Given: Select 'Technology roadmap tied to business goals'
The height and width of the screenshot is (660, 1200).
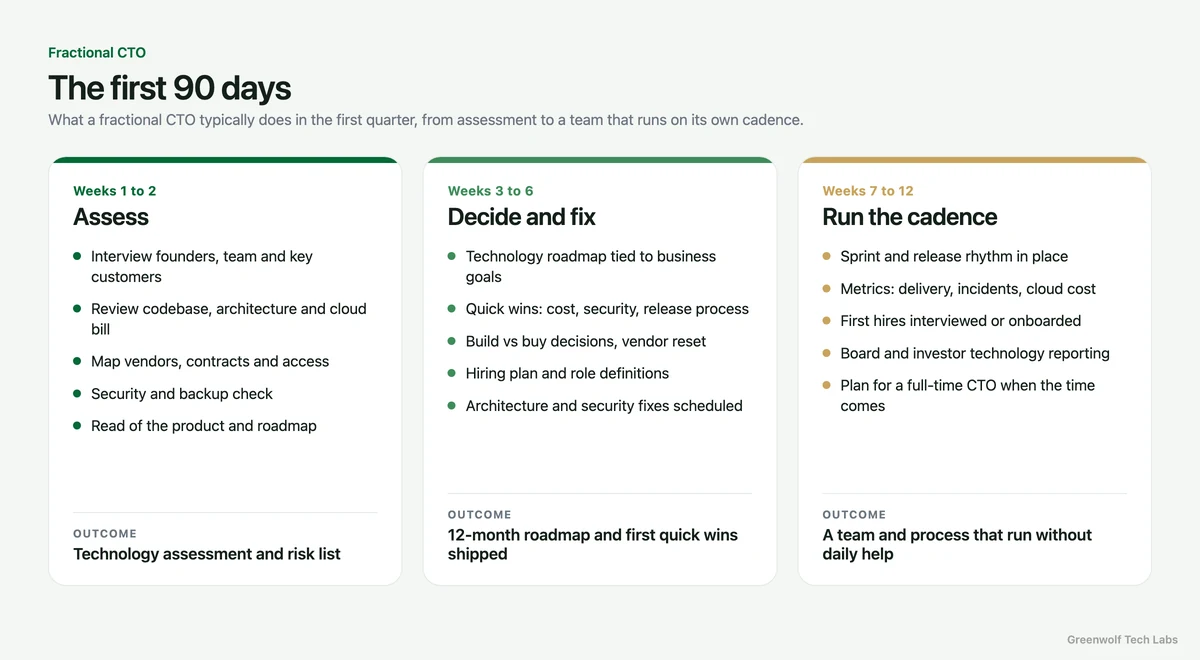Looking at the screenshot, I should [591, 267].
